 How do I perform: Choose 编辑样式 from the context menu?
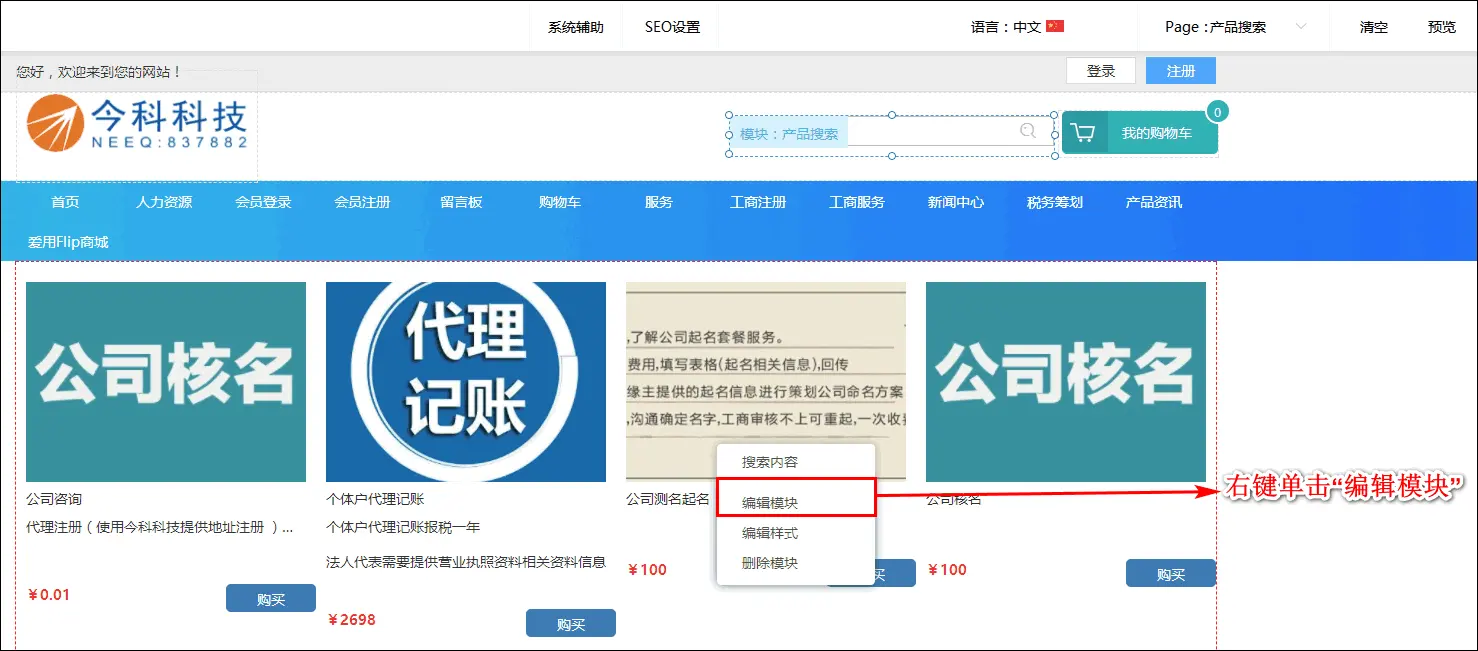pyautogui.click(x=770, y=533)
